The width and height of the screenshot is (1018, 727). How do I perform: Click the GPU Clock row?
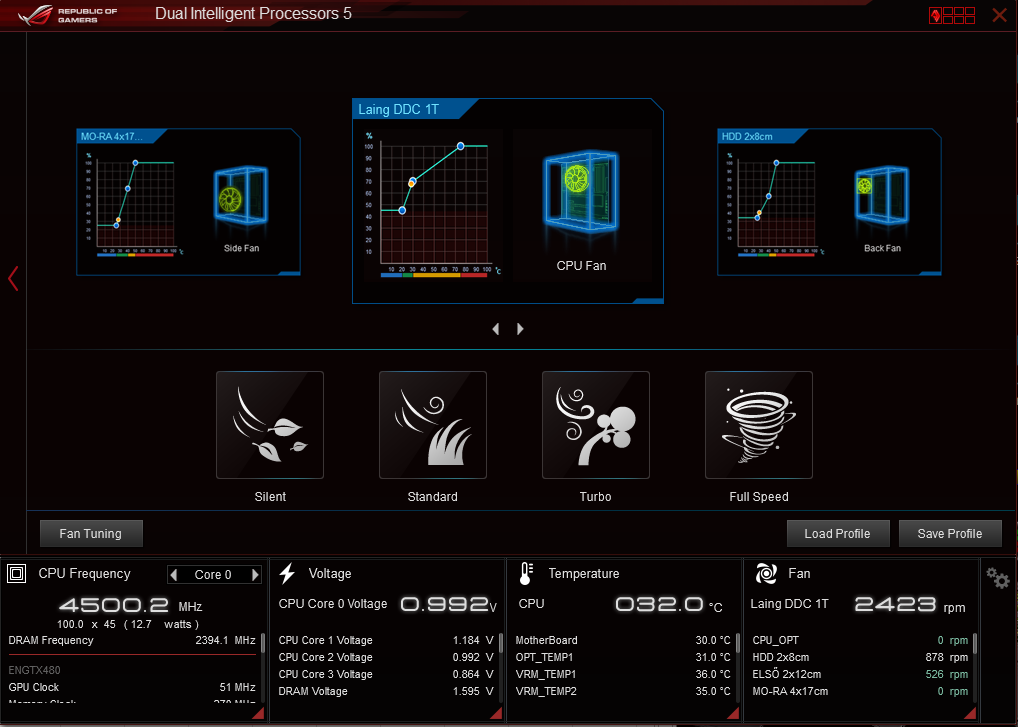(132, 687)
